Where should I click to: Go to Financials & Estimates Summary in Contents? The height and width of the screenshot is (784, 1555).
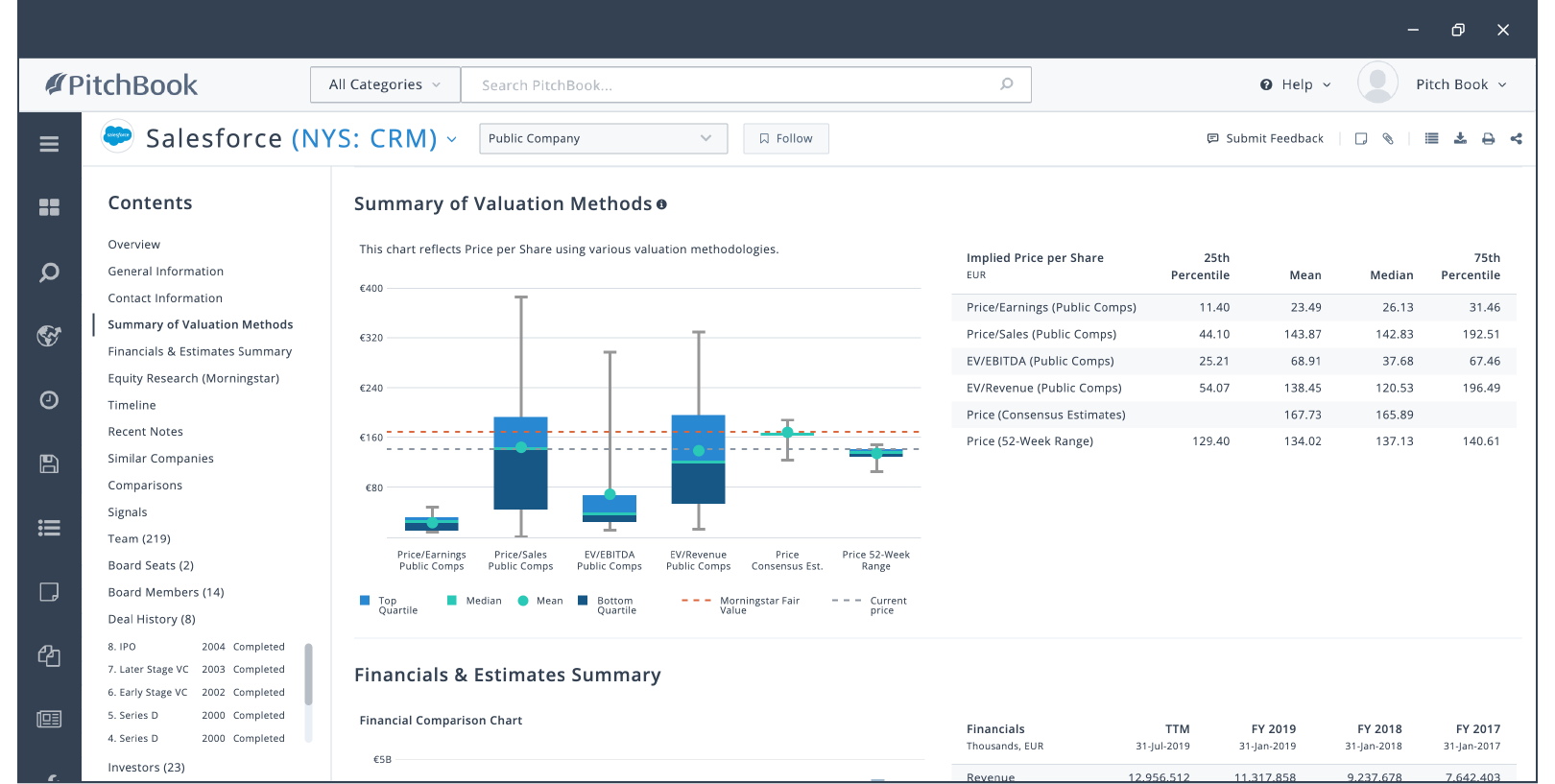200,352
